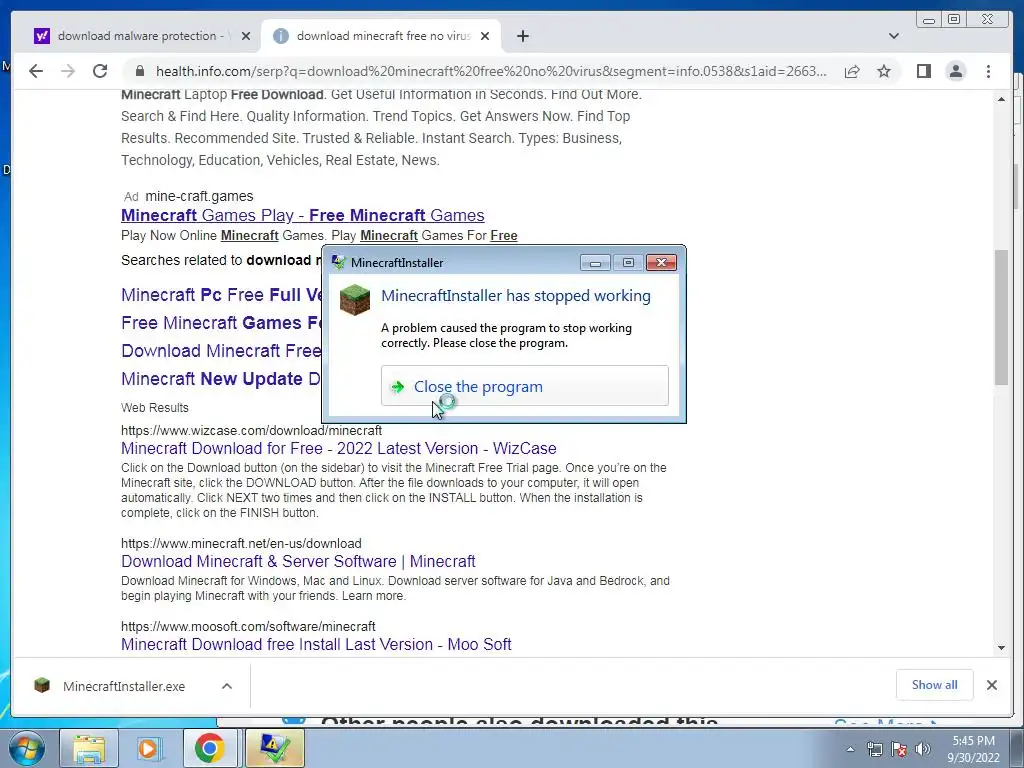Share this page from the address bar

click(x=852, y=71)
